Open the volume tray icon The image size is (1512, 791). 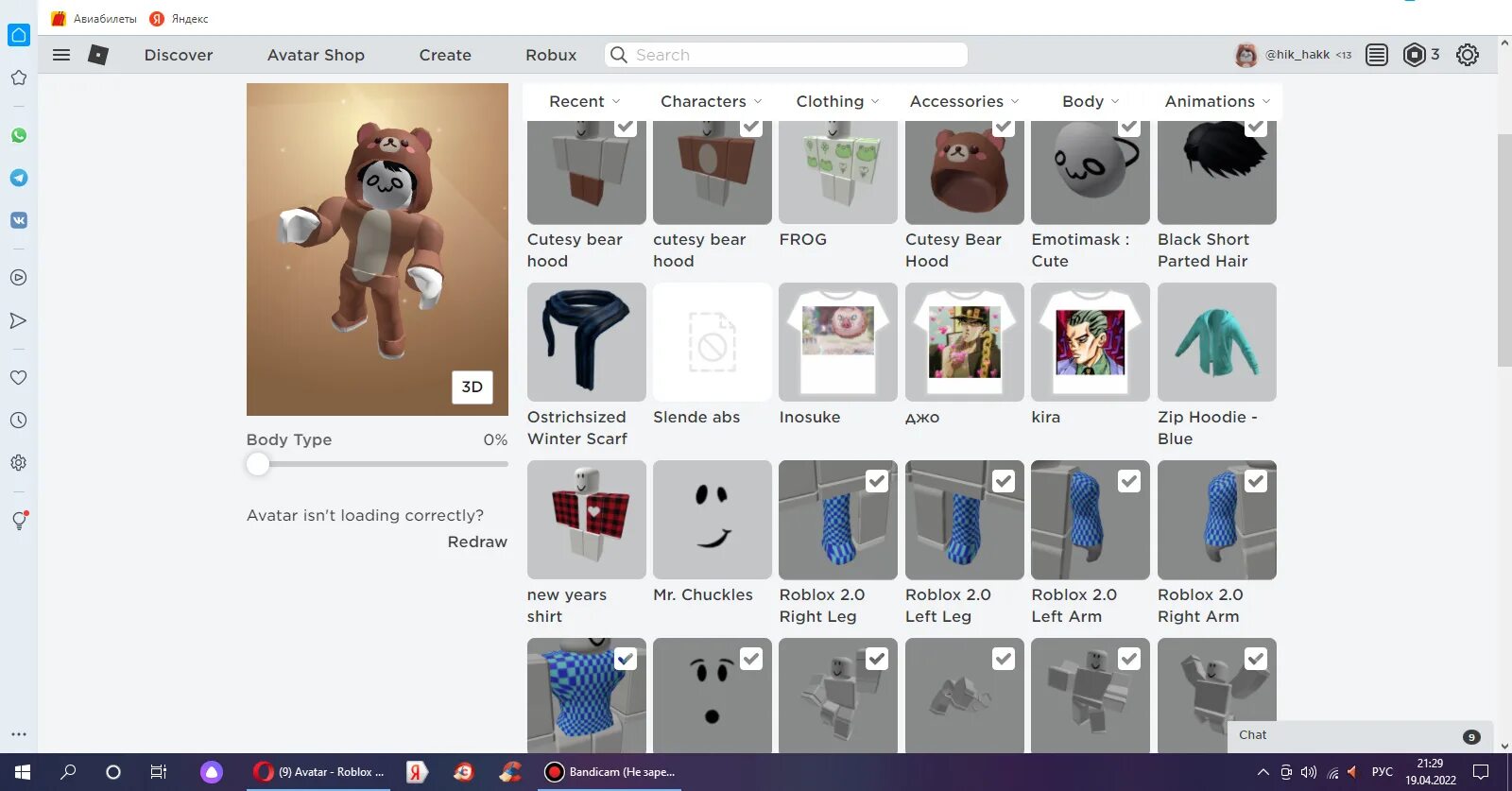(x=1309, y=772)
